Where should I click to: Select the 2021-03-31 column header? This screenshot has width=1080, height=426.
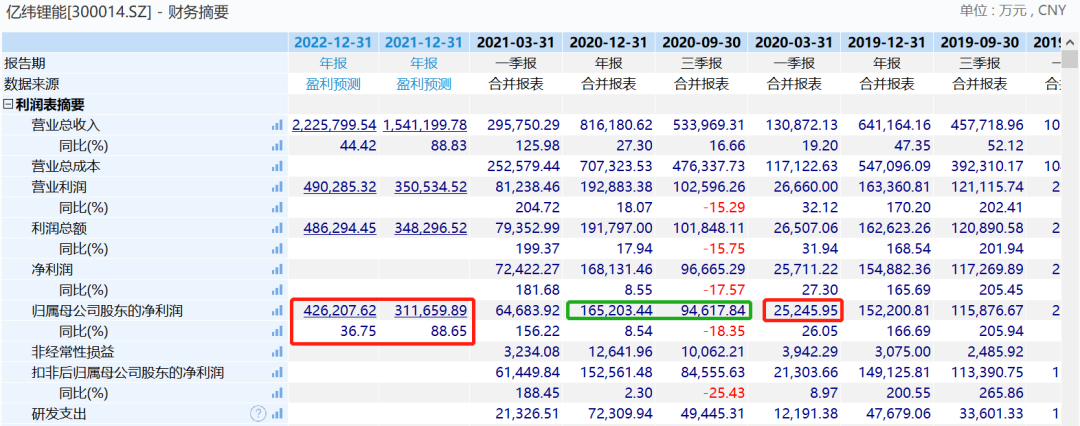[516, 42]
